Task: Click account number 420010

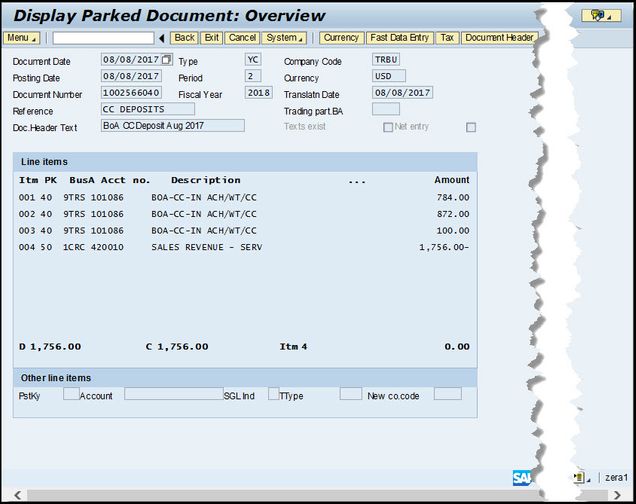Action: 107,247
